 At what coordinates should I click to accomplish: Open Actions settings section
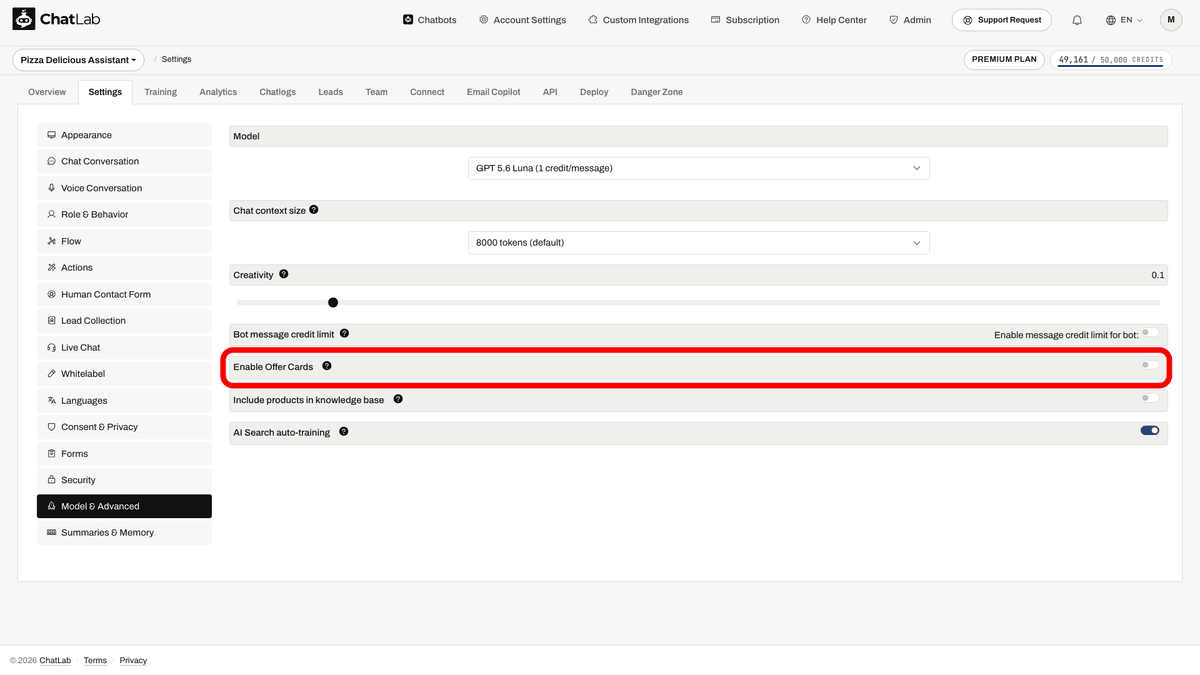coord(124,267)
